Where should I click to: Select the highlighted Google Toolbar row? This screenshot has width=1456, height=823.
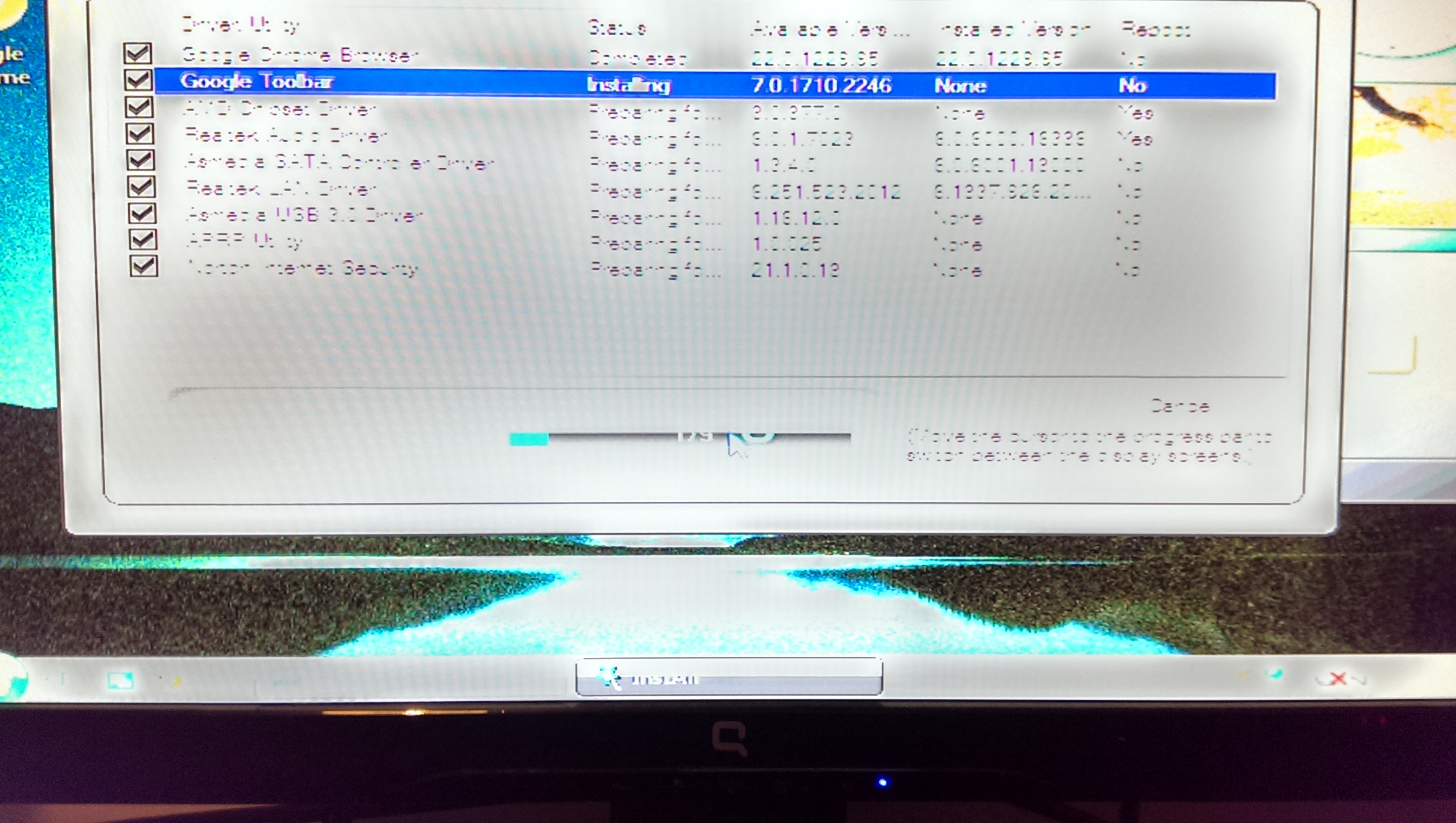coord(716,84)
